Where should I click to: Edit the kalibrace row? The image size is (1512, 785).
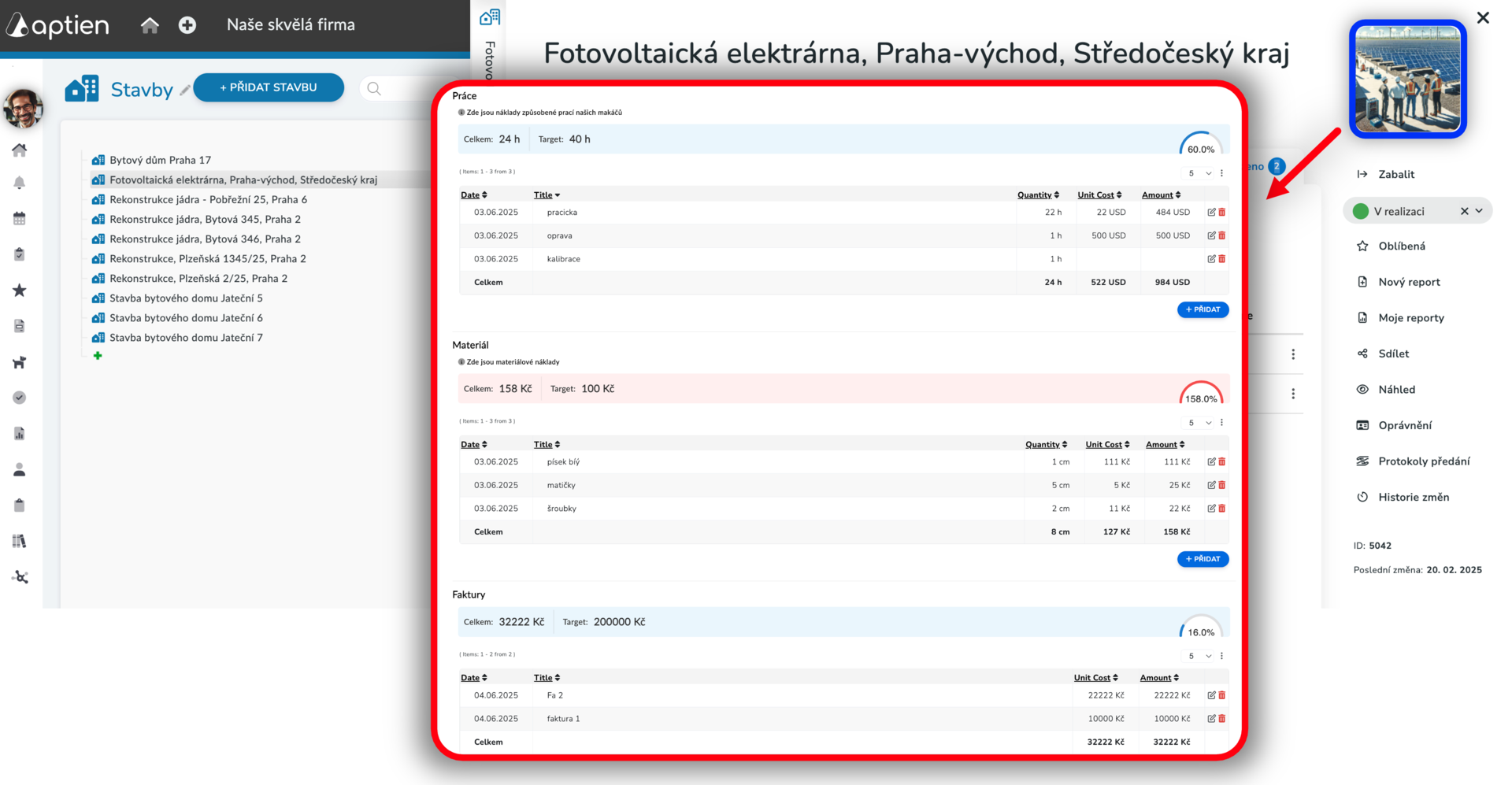click(1211, 258)
